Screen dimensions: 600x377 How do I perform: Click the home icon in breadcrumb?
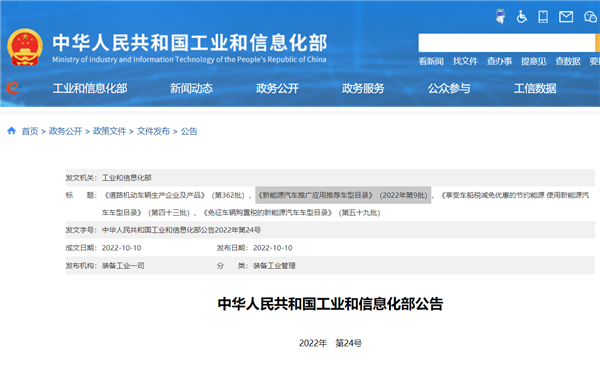[x=11, y=131]
